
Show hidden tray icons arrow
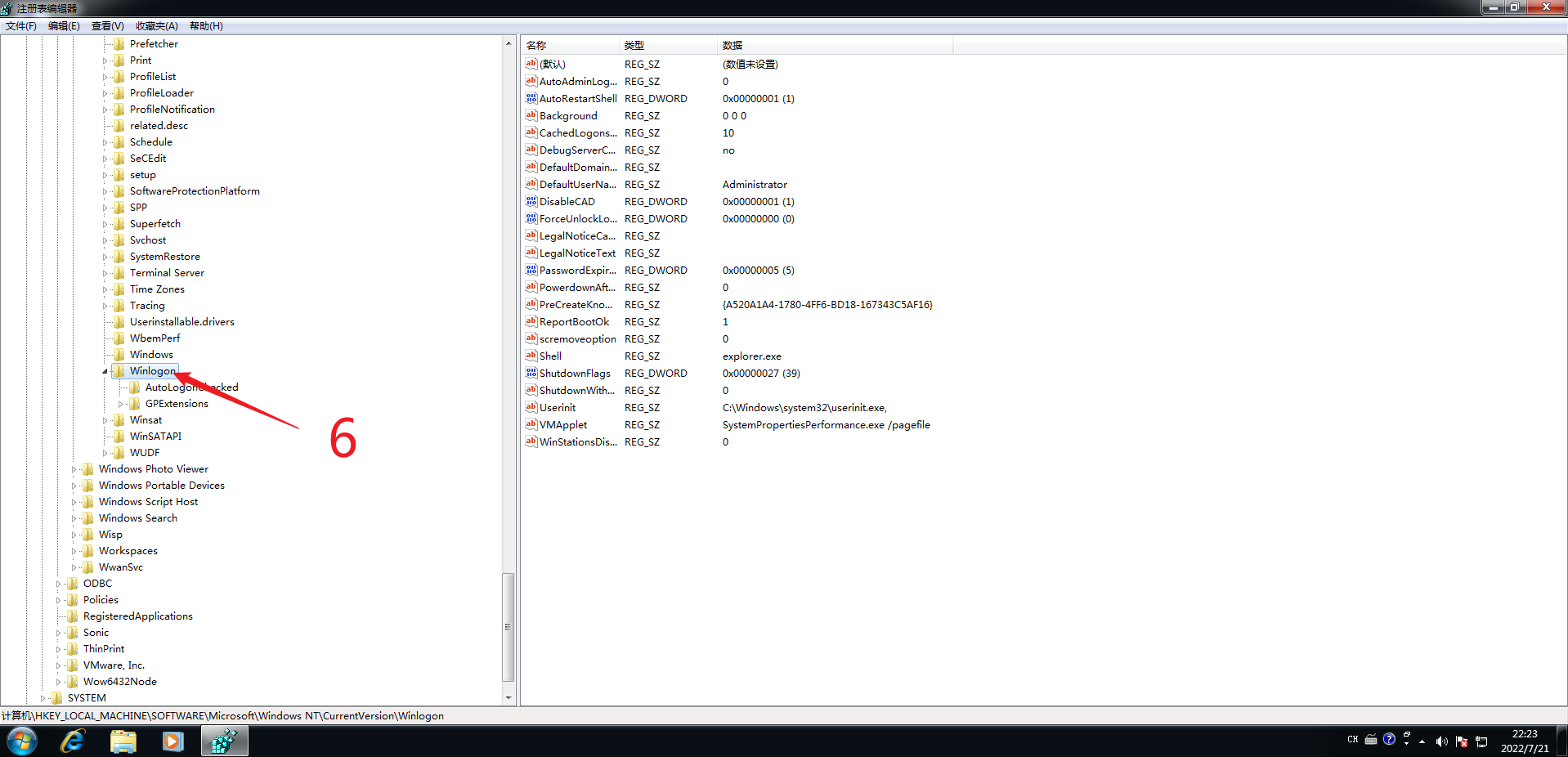(1422, 741)
